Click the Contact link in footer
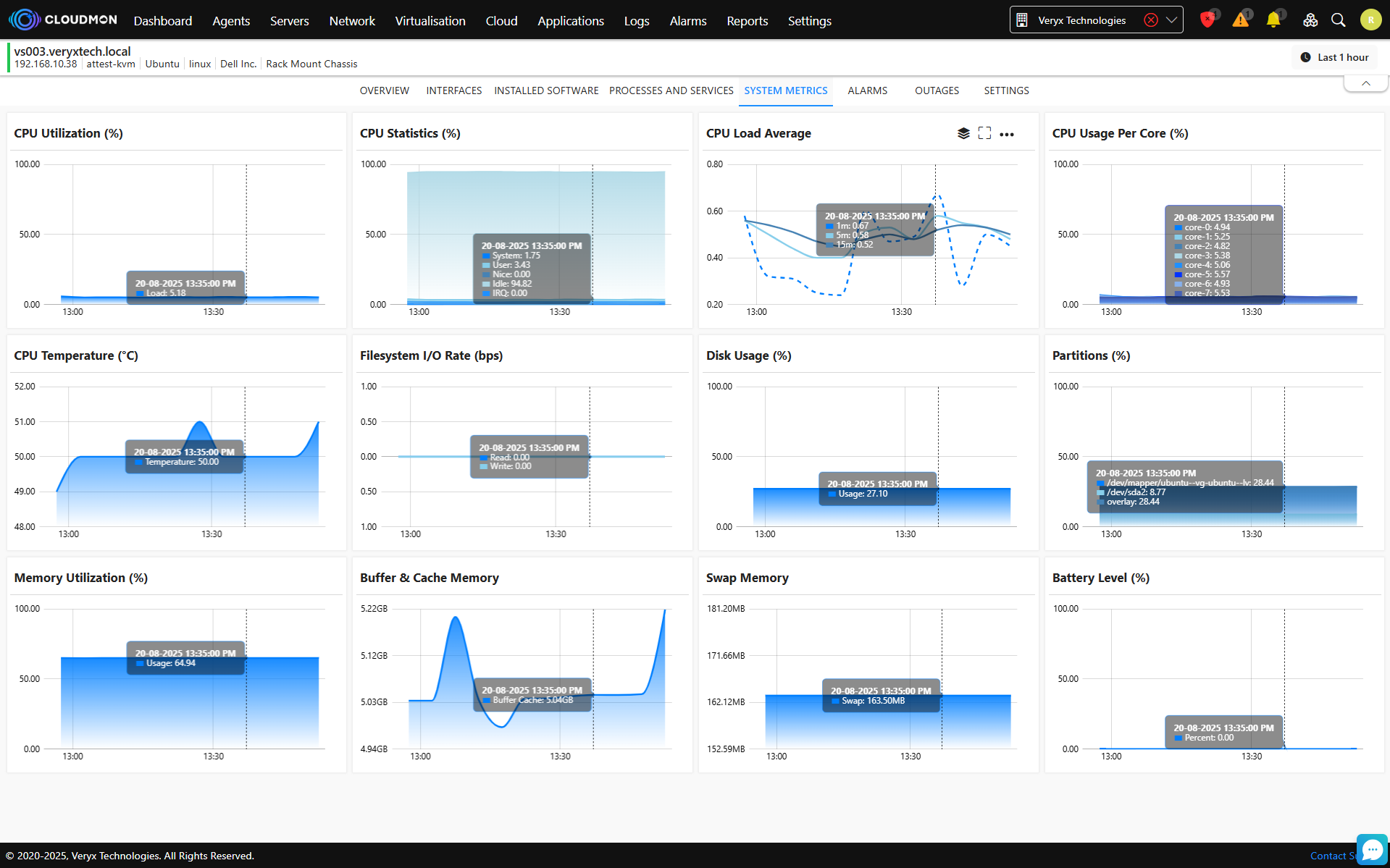This screenshot has height=868, width=1390. point(1328,856)
